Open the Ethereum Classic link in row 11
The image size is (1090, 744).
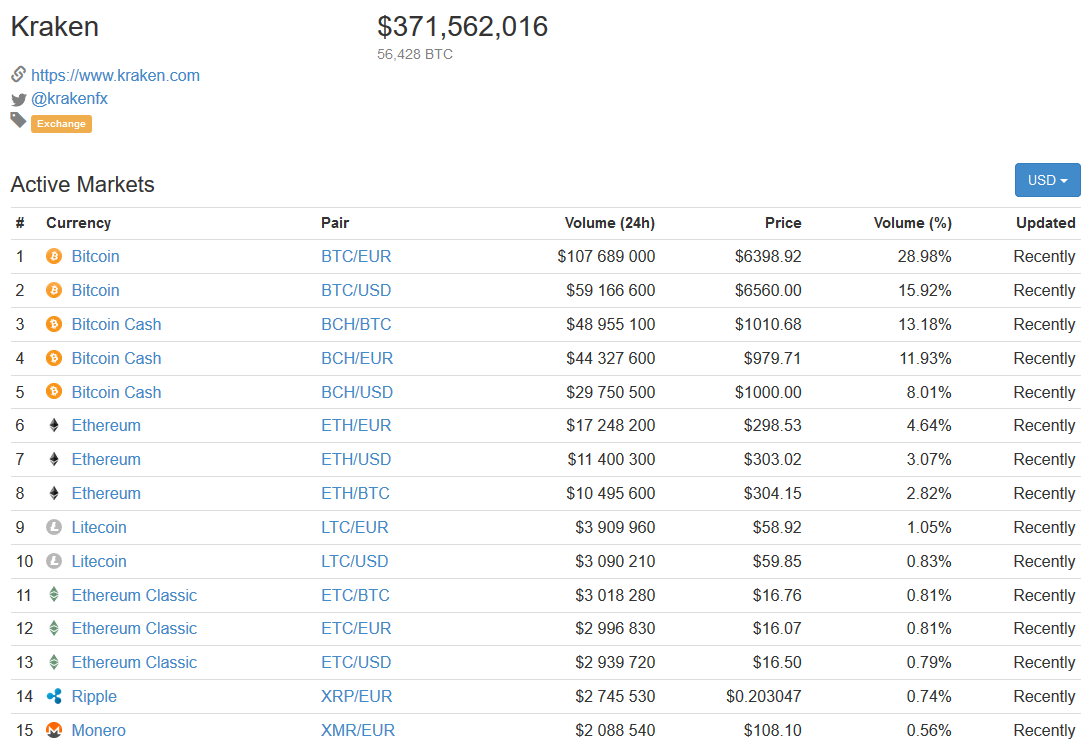[x=134, y=595]
